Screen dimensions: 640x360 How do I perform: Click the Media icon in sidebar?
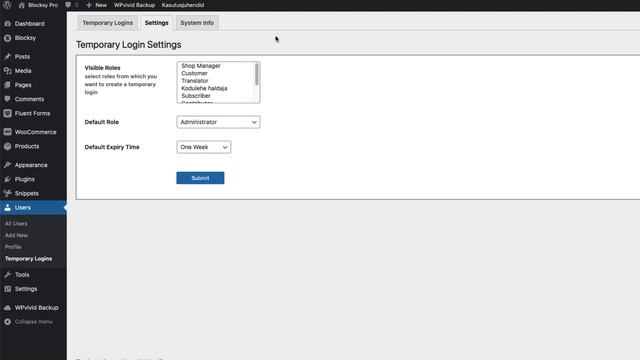coord(7,71)
